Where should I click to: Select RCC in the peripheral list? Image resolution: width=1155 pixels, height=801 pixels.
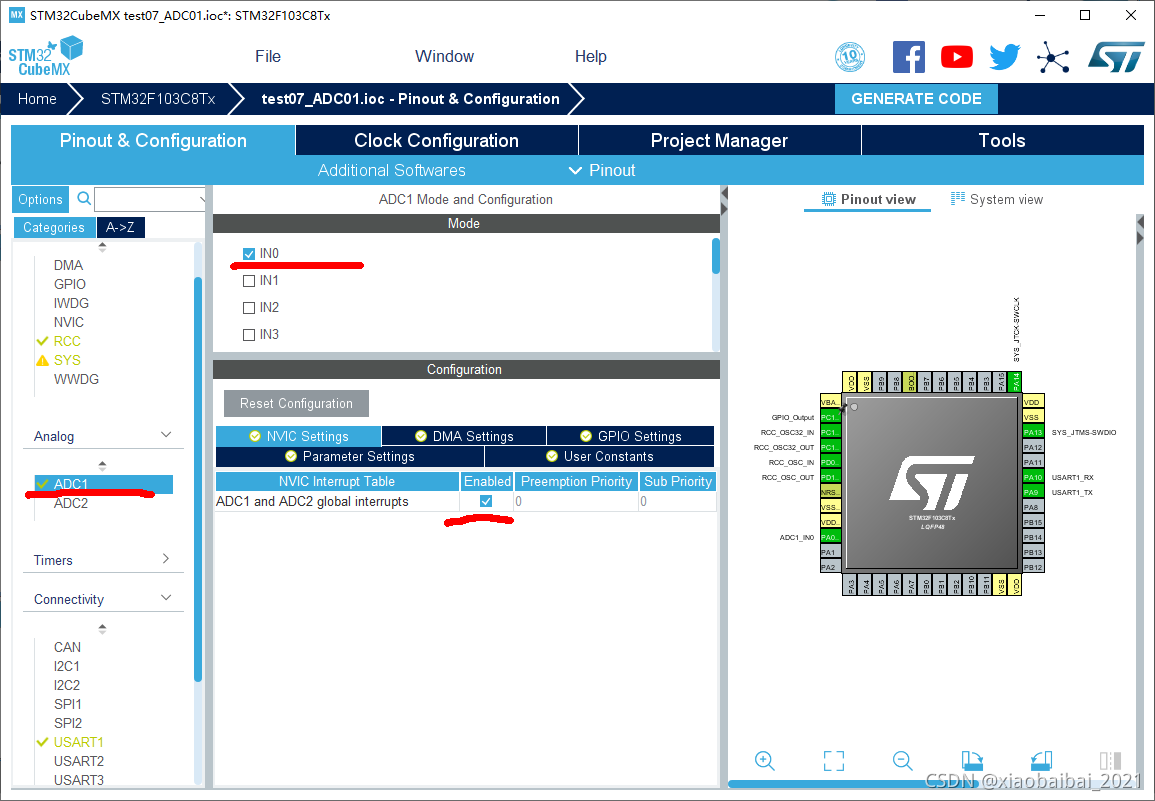click(x=67, y=341)
